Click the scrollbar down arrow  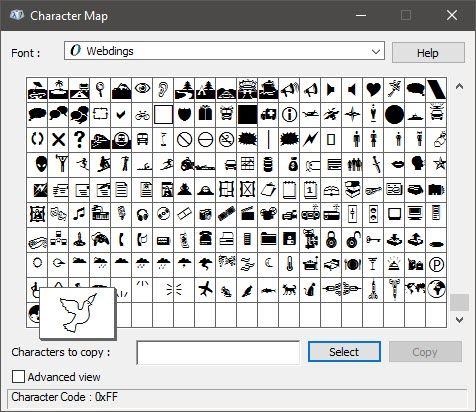[459, 319]
